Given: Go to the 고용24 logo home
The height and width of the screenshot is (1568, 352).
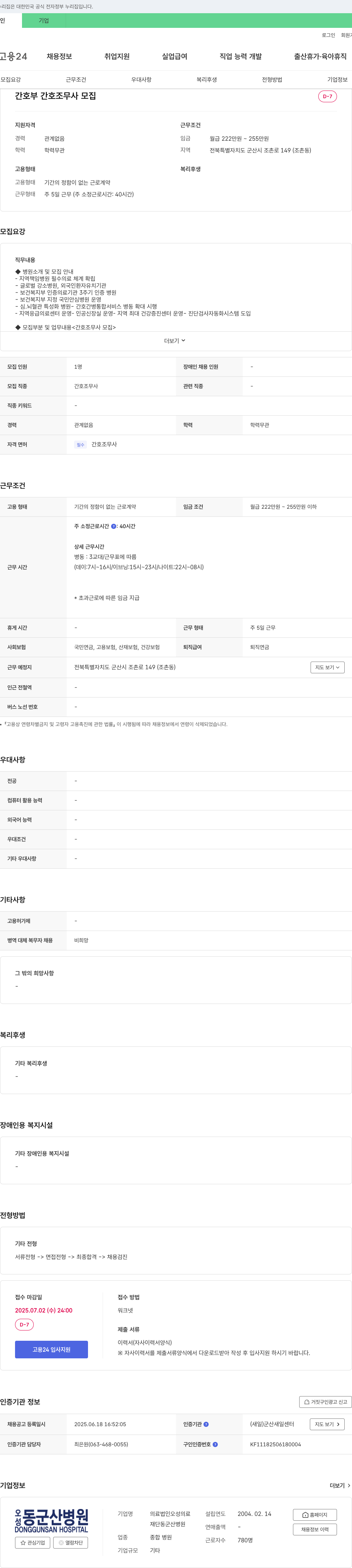Looking at the screenshot, I should tap(14, 56).
